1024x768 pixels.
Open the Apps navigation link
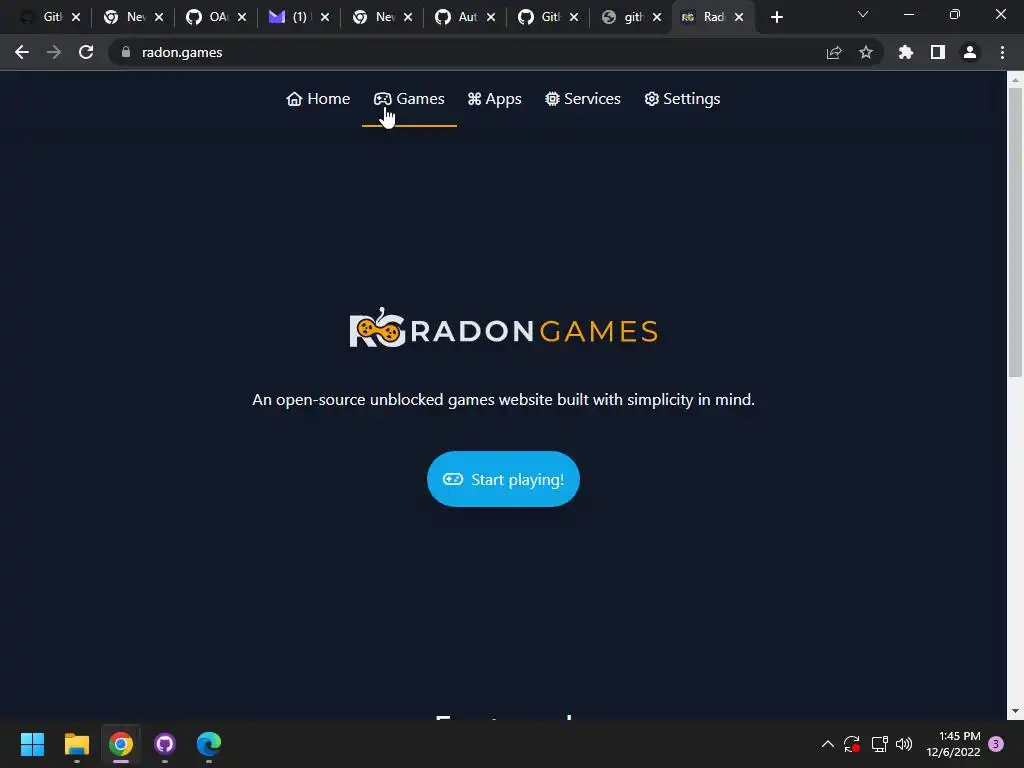494,99
